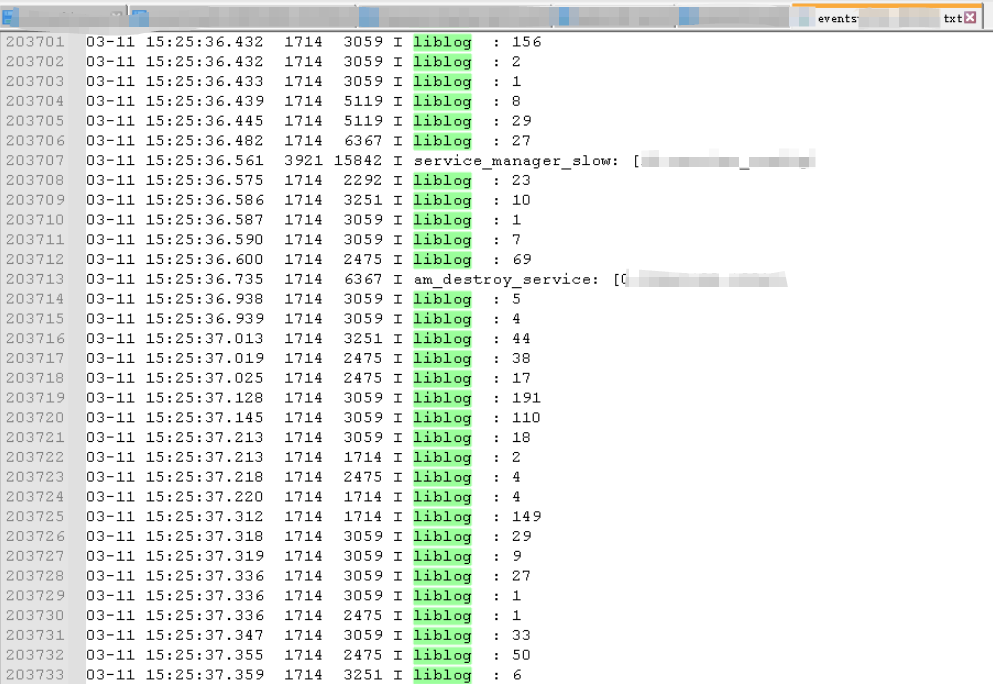993x684 pixels.
Task: Click value 110 on line 203720
Action: [x=526, y=417]
